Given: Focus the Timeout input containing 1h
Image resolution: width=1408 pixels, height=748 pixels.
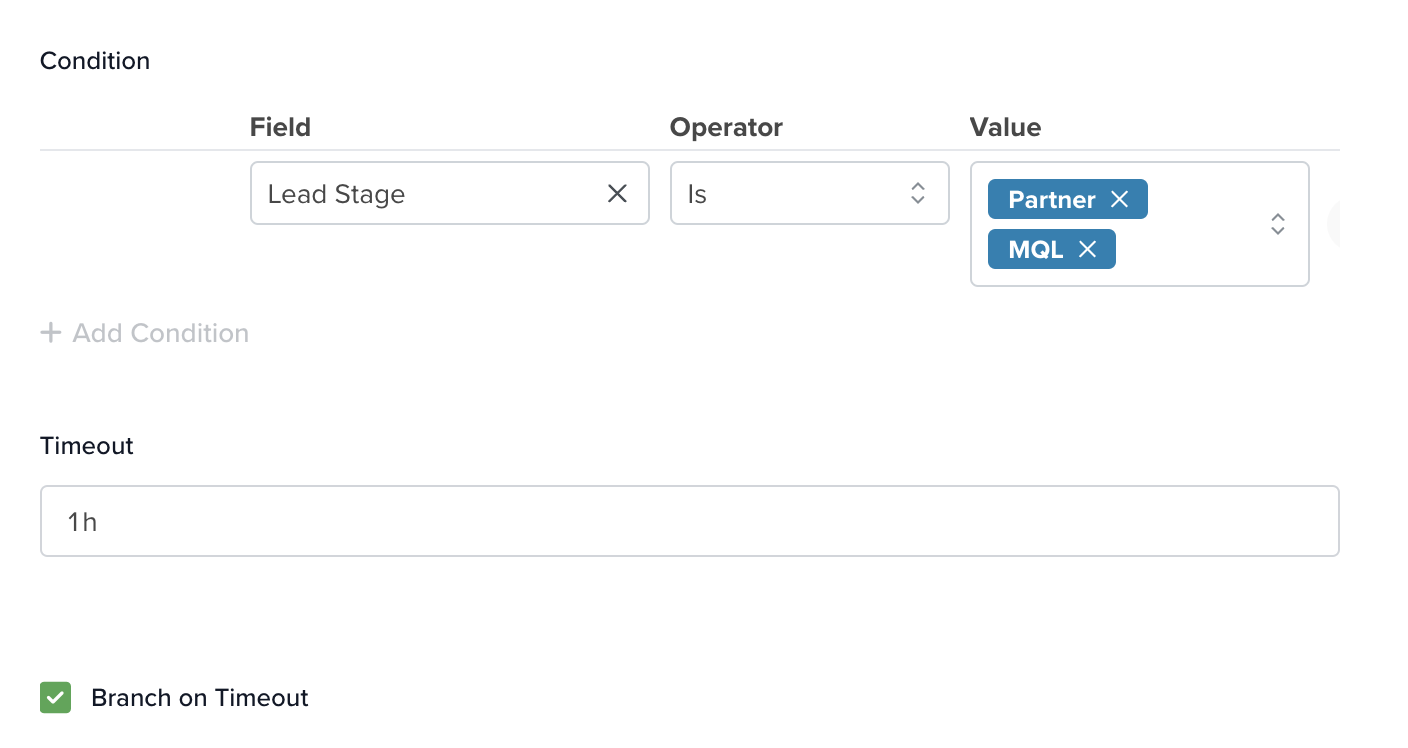Looking at the screenshot, I should [689, 521].
